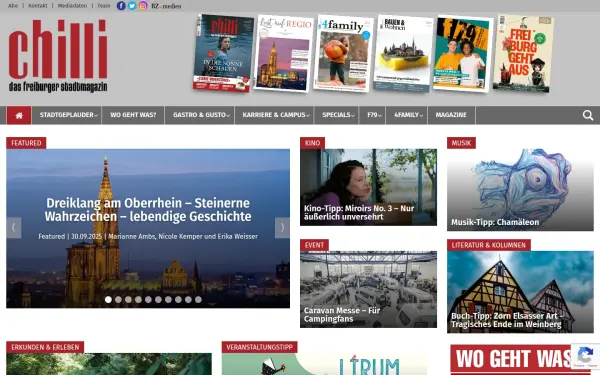Open the 4family magazine cover

343,53
